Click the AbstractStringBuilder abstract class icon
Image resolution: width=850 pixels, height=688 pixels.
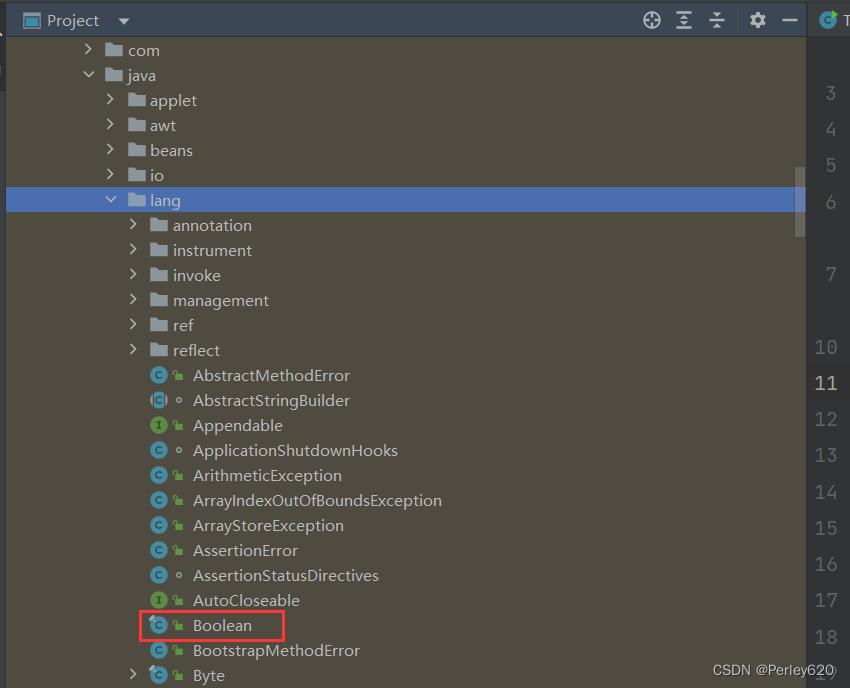(x=158, y=400)
